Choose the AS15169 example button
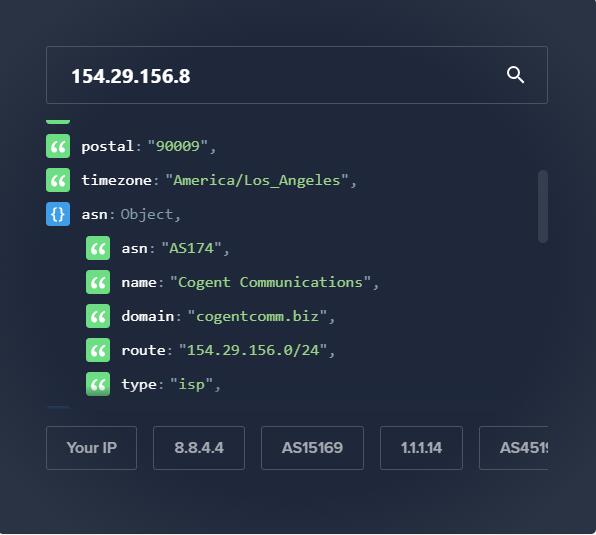Screen dimensions: 596x535 click(312, 448)
